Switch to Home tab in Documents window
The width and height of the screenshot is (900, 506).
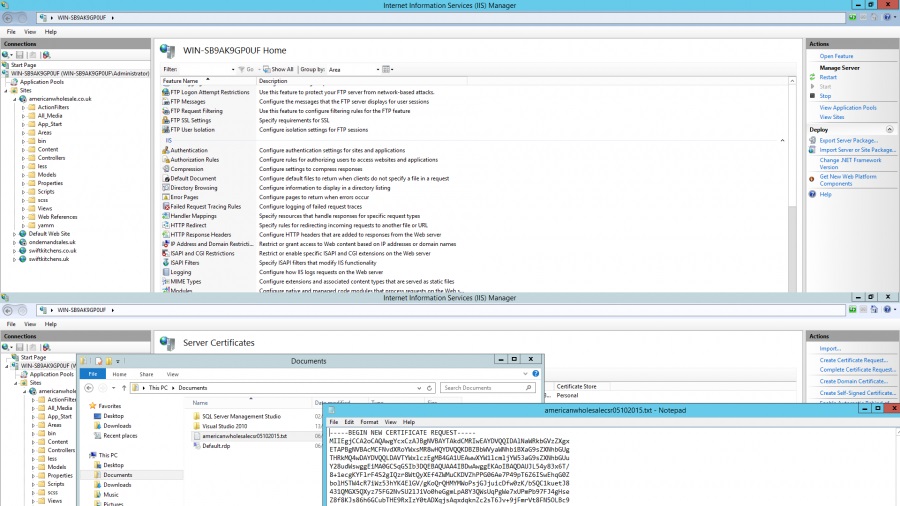click(x=119, y=374)
